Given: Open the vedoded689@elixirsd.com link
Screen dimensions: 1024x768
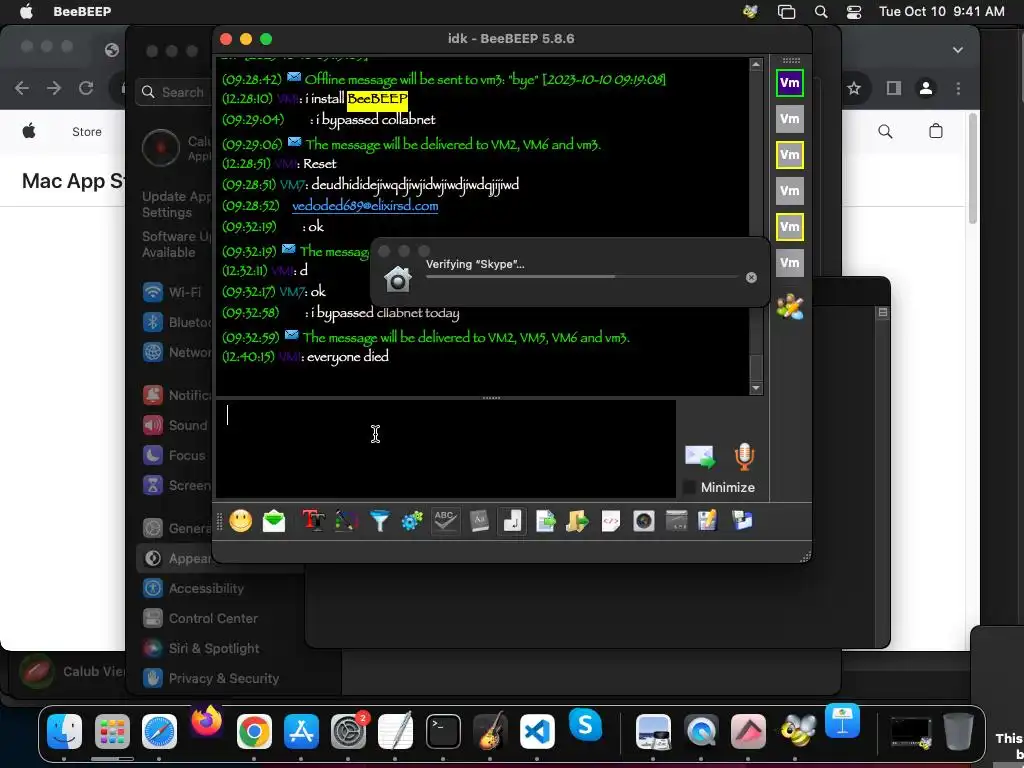Looking at the screenshot, I should coord(364,206).
